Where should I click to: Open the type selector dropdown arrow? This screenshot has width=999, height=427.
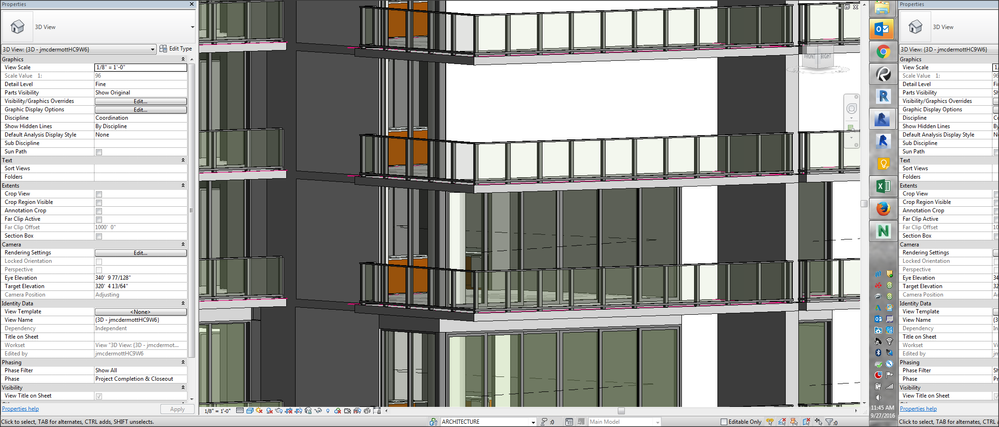(x=192, y=27)
